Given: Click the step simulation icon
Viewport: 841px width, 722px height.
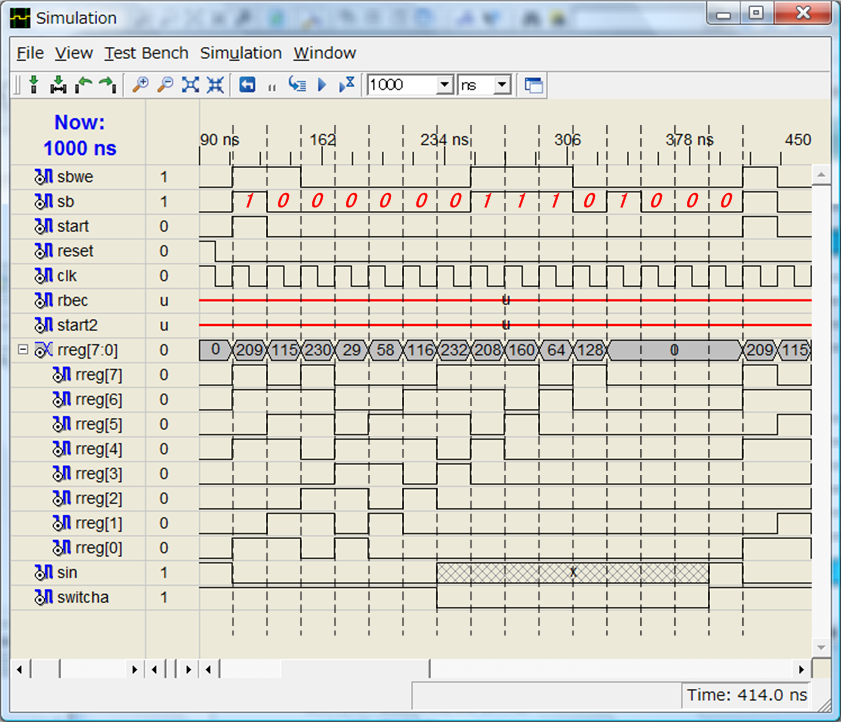Looking at the screenshot, I should (297, 85).
